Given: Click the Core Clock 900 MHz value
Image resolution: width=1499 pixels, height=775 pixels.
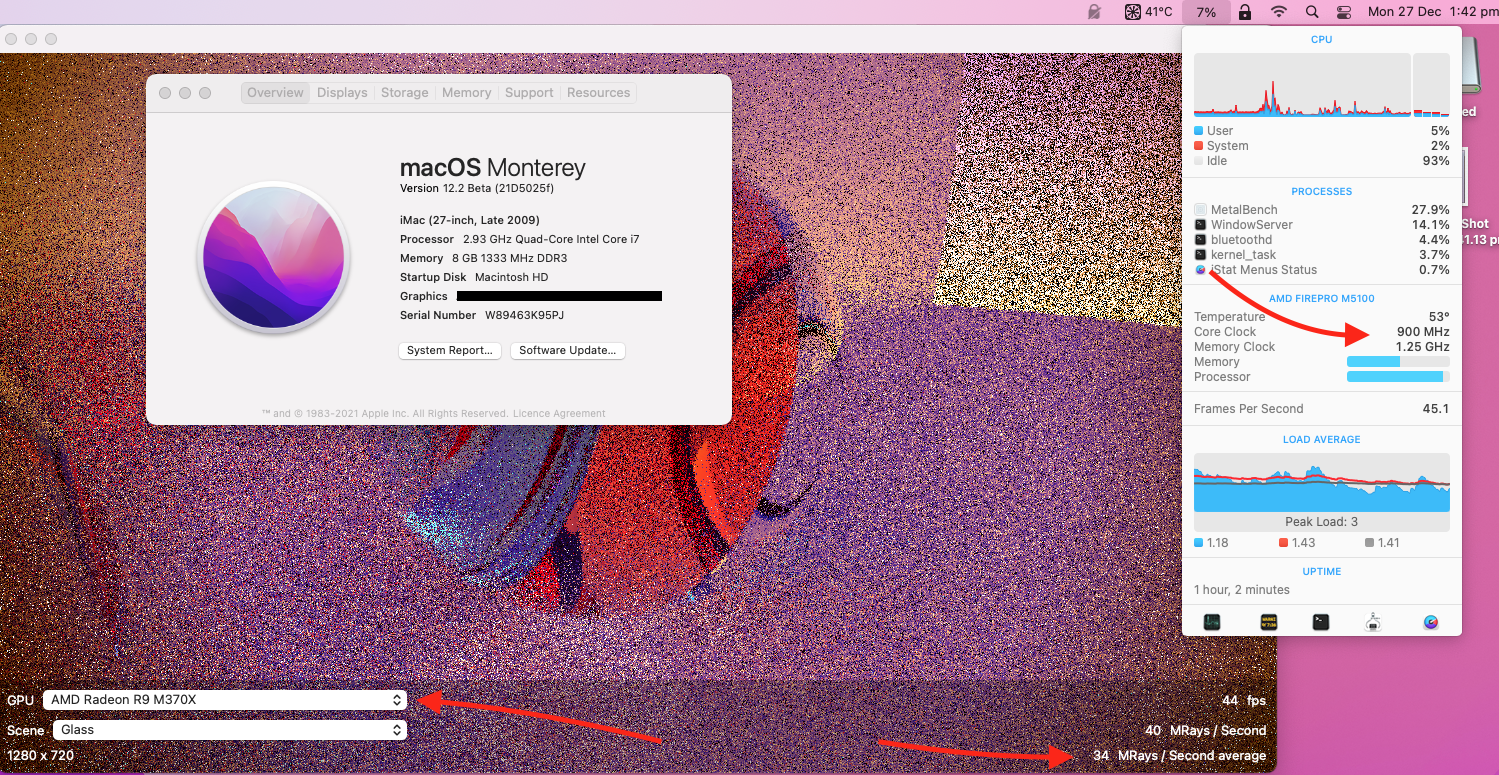Looking at the screenshot, I should click(1423, 332).
